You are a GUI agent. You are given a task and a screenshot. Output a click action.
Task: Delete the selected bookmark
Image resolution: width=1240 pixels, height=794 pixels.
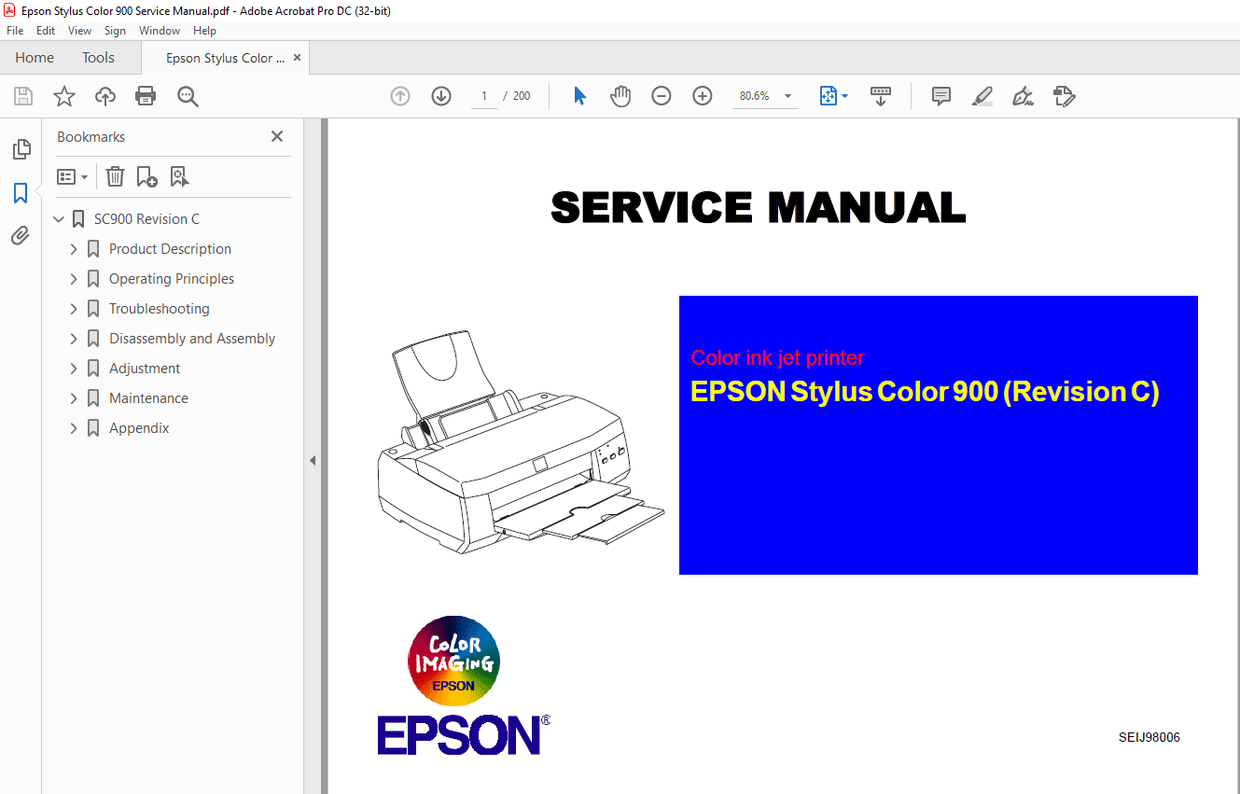pos(115,176)
